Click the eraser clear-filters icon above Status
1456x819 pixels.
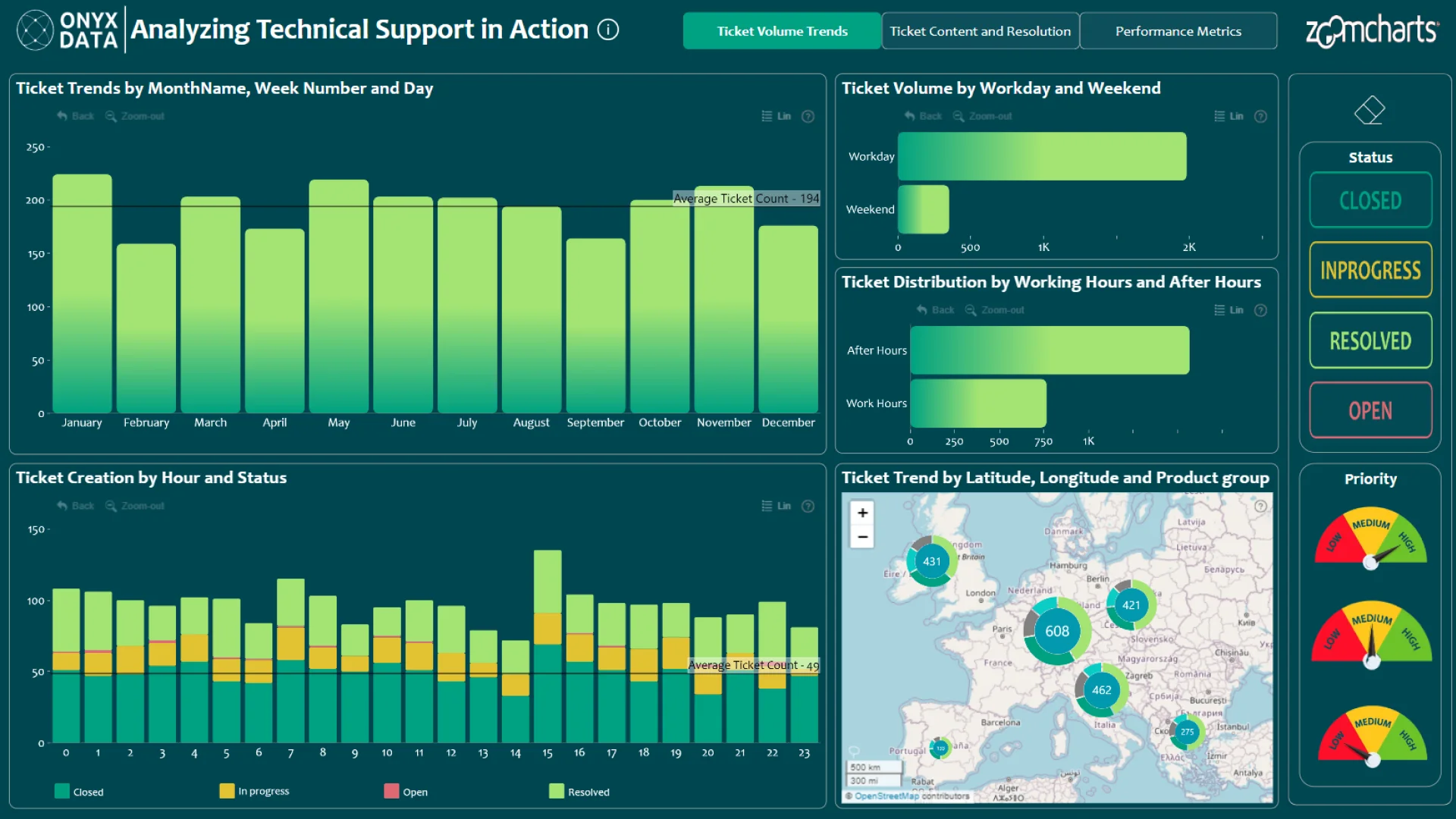coord(1370,110)
